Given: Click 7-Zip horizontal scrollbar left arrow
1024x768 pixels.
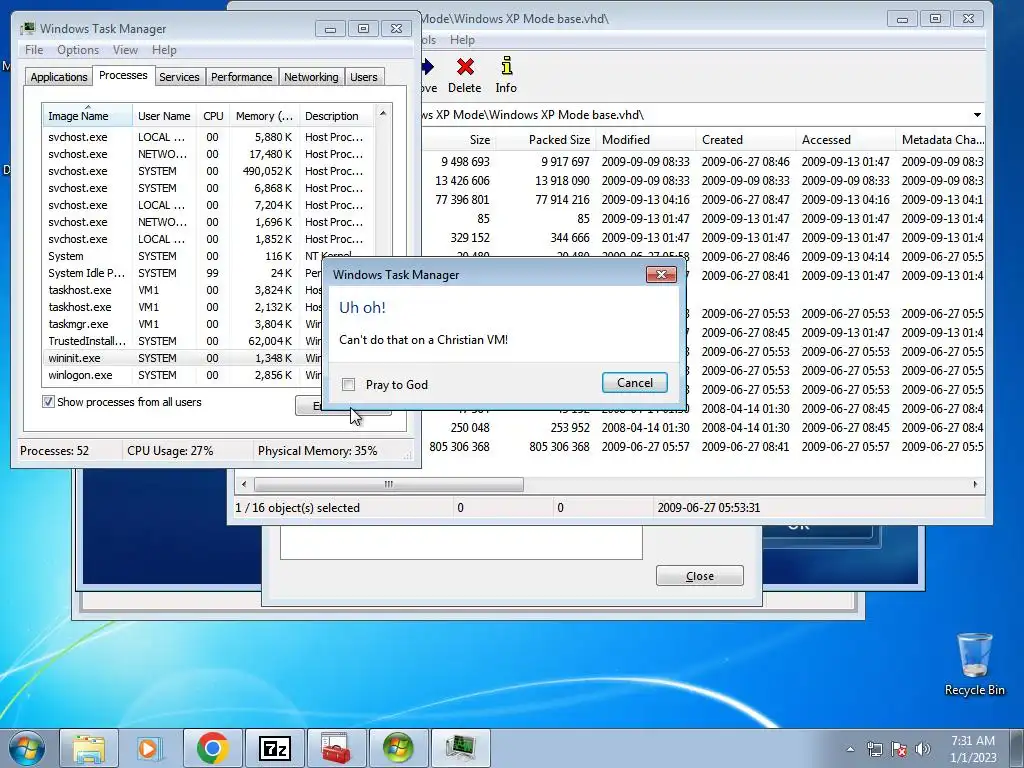Looking at the screenshot, I should 244,485.
